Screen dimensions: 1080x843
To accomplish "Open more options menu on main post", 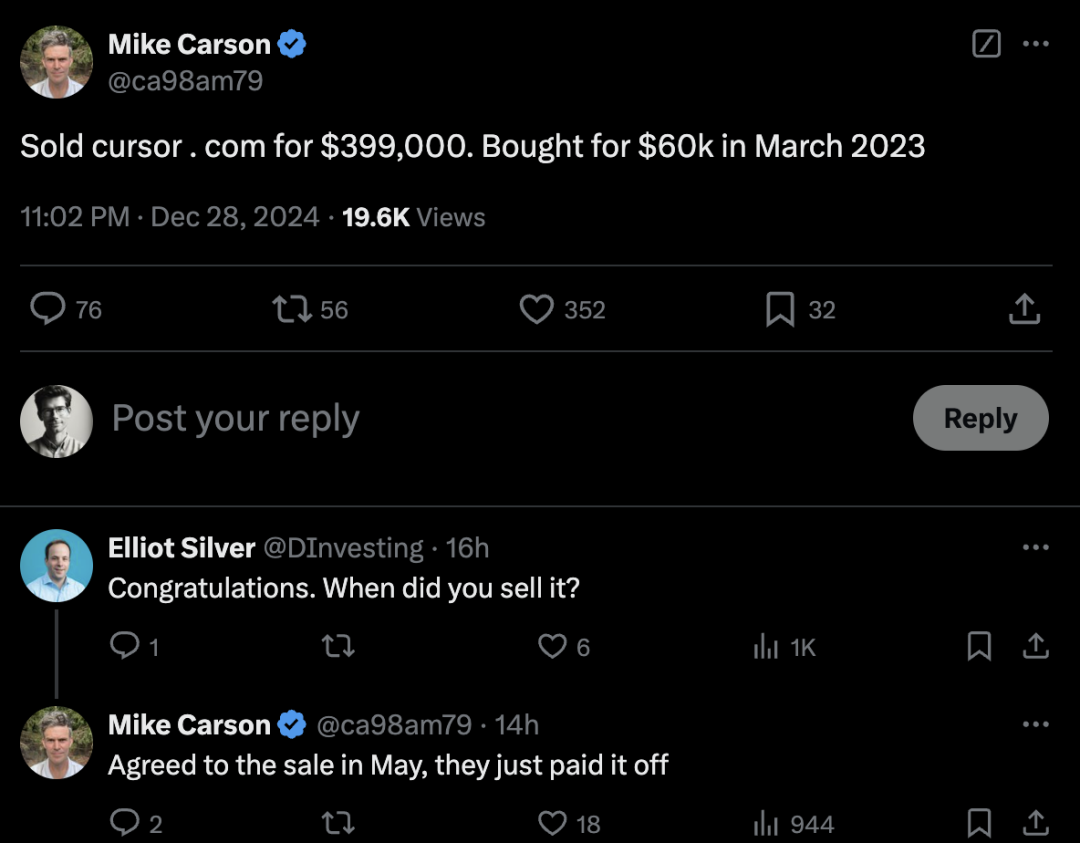I will point(1035,43).
